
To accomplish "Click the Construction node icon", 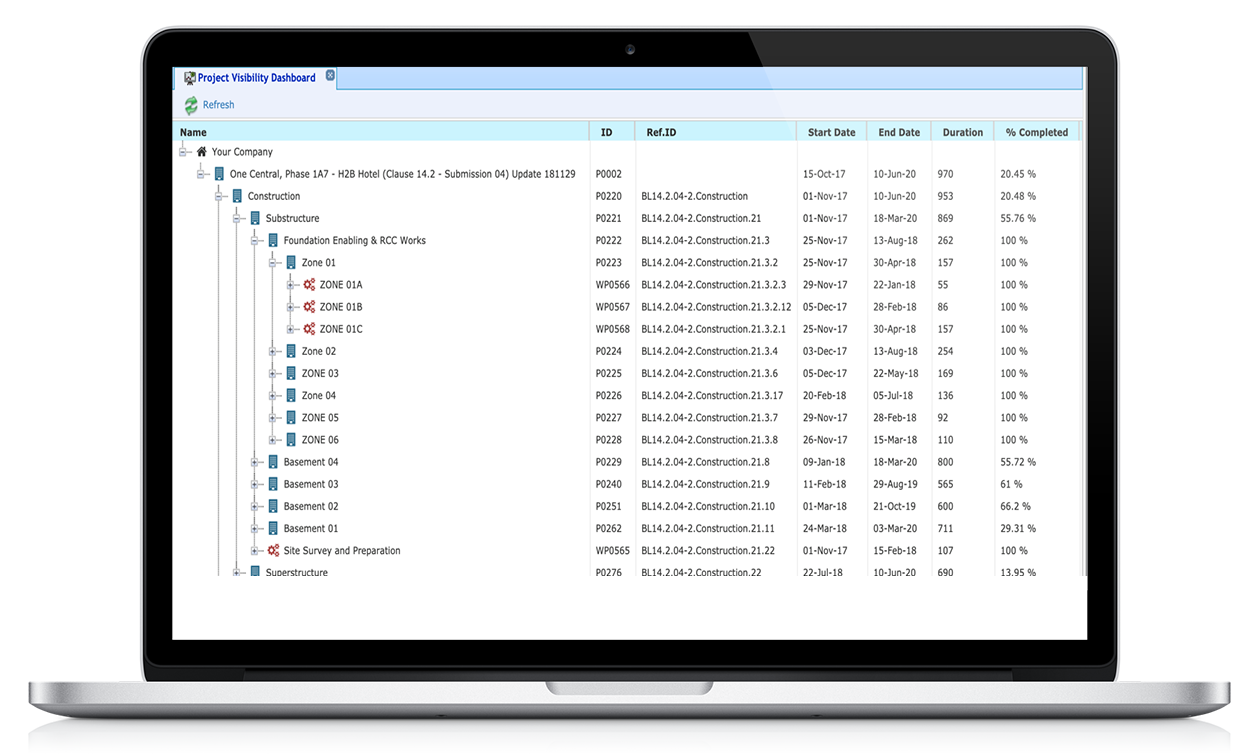I will click(x=237, y=196).
